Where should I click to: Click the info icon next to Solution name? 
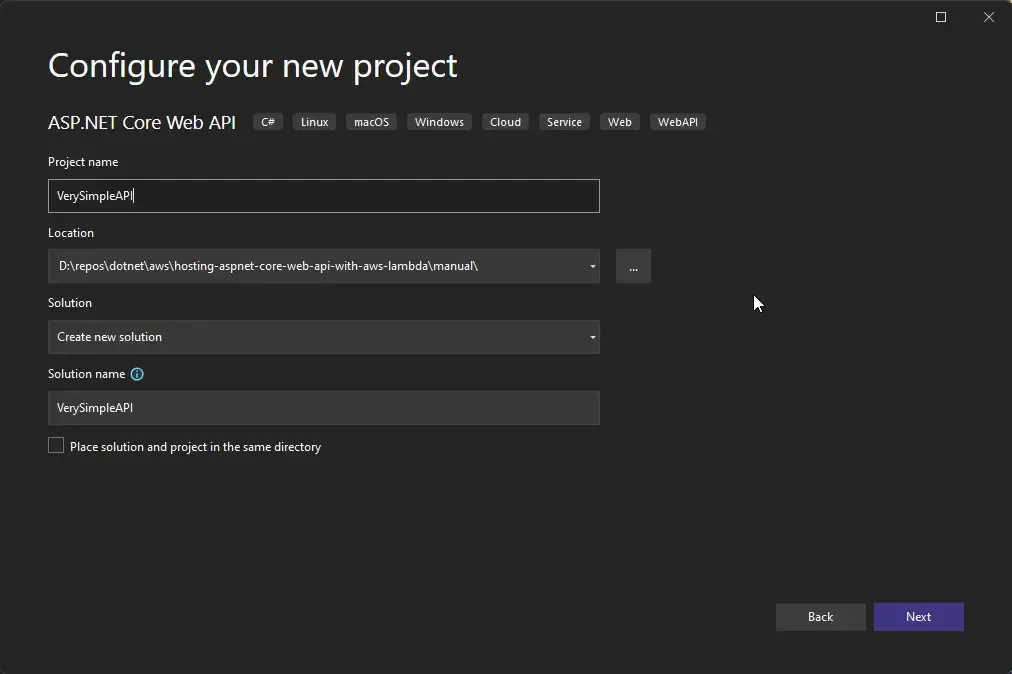click(x=137, y=374)
